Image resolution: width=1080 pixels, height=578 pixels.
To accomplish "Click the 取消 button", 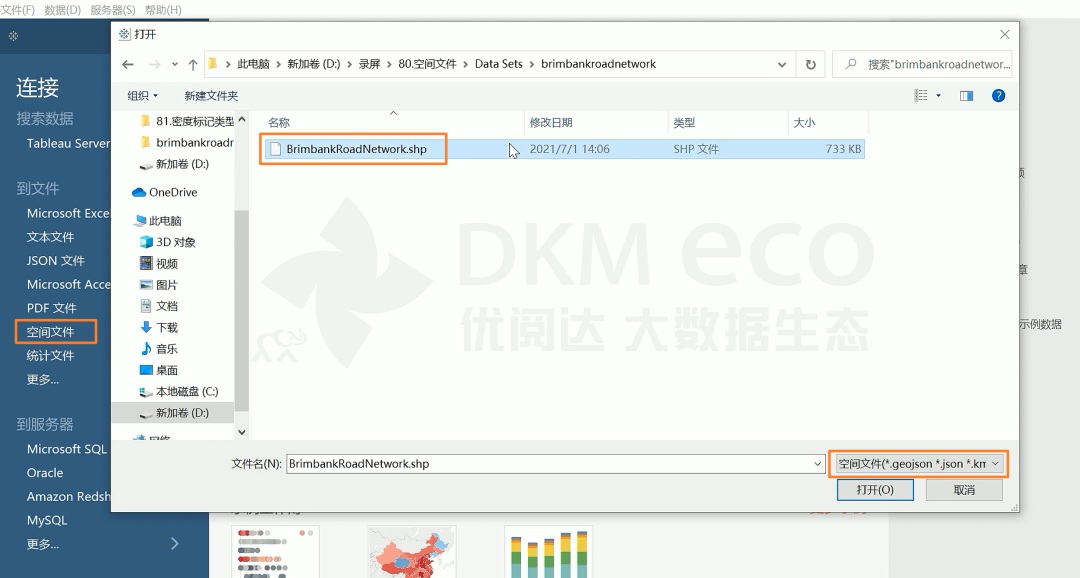I will pos(963,490).
